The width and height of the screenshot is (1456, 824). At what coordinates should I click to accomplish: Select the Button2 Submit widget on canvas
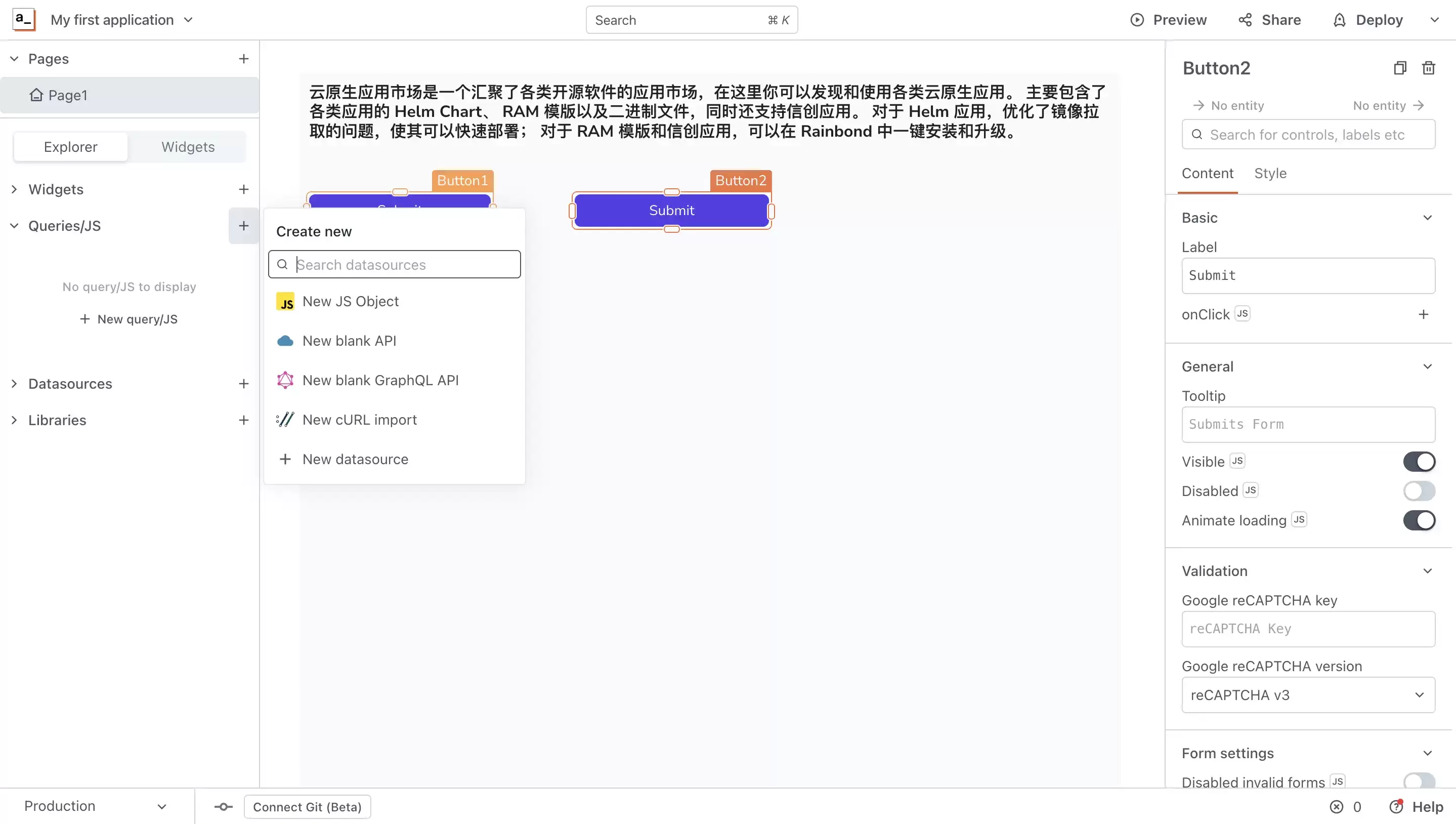coord(671,211)
